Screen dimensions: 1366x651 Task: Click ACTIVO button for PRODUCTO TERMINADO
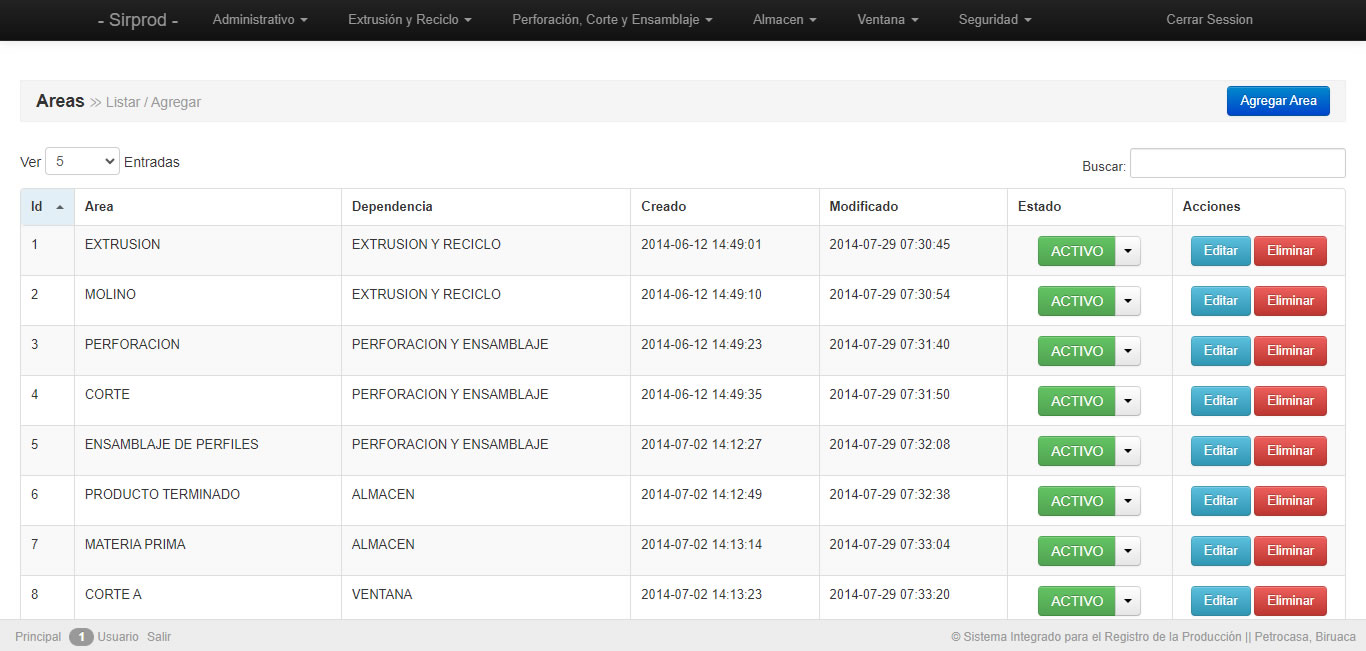[1076, 501]
